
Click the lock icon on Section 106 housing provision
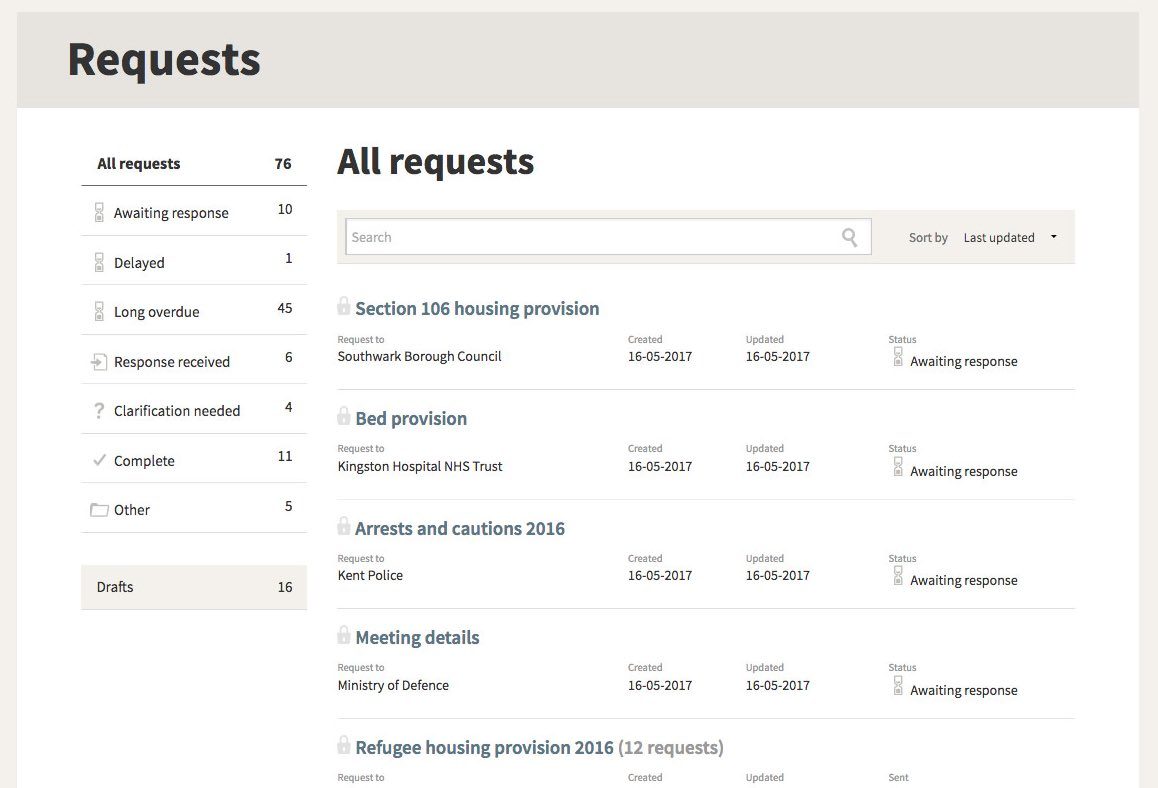[344, 307]
